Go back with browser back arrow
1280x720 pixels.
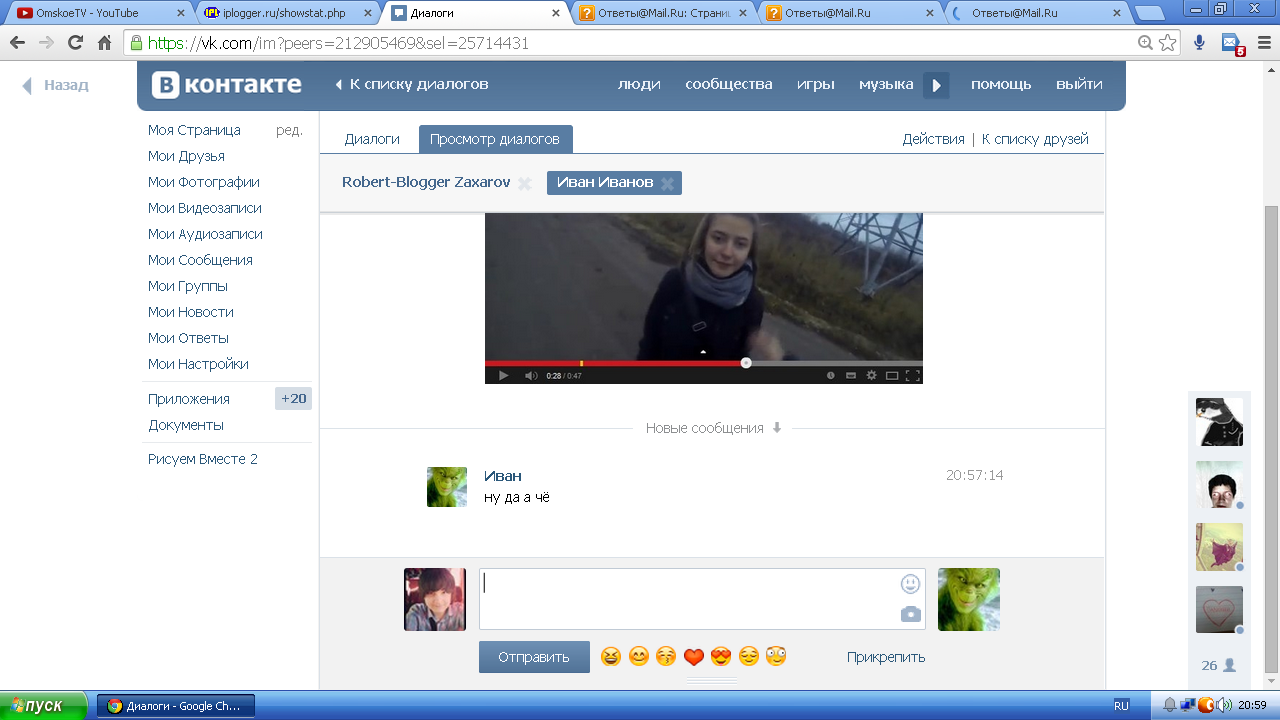pyautogui.click(x=18, y=43)
